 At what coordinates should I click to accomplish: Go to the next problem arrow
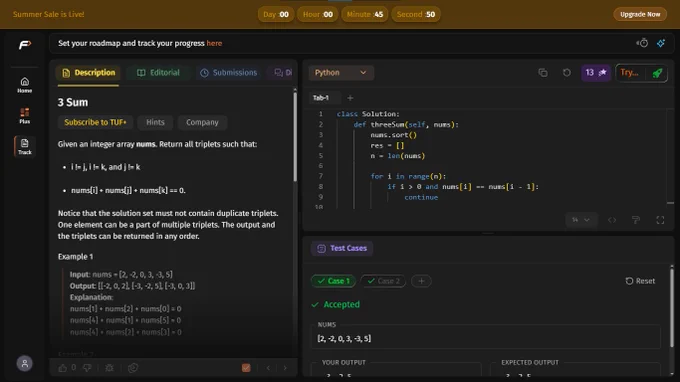point(285,368)
